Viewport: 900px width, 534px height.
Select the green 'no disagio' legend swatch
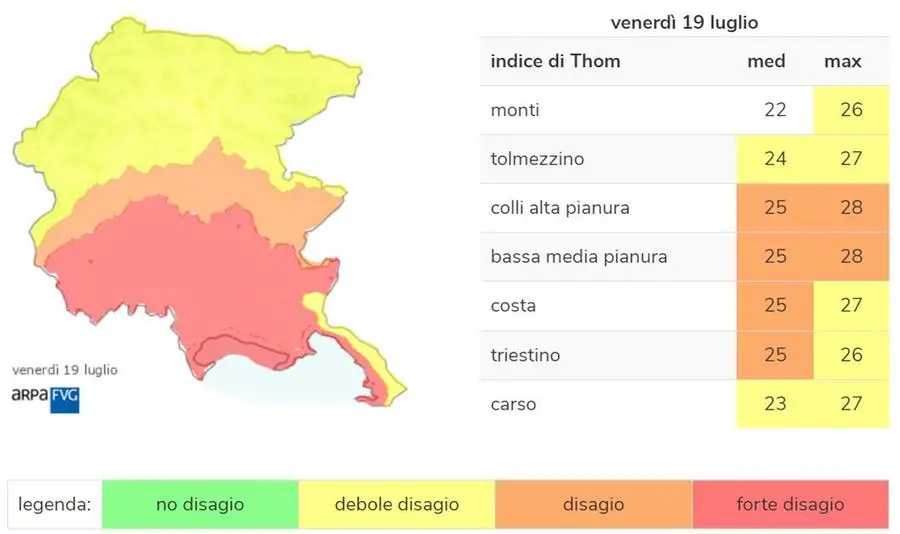point(200,504)
